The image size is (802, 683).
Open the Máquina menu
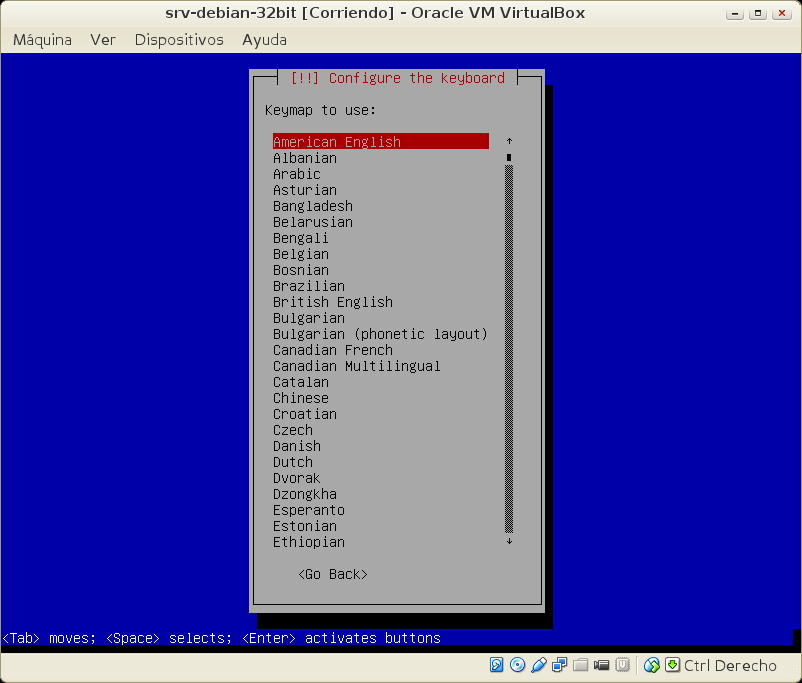42,40
